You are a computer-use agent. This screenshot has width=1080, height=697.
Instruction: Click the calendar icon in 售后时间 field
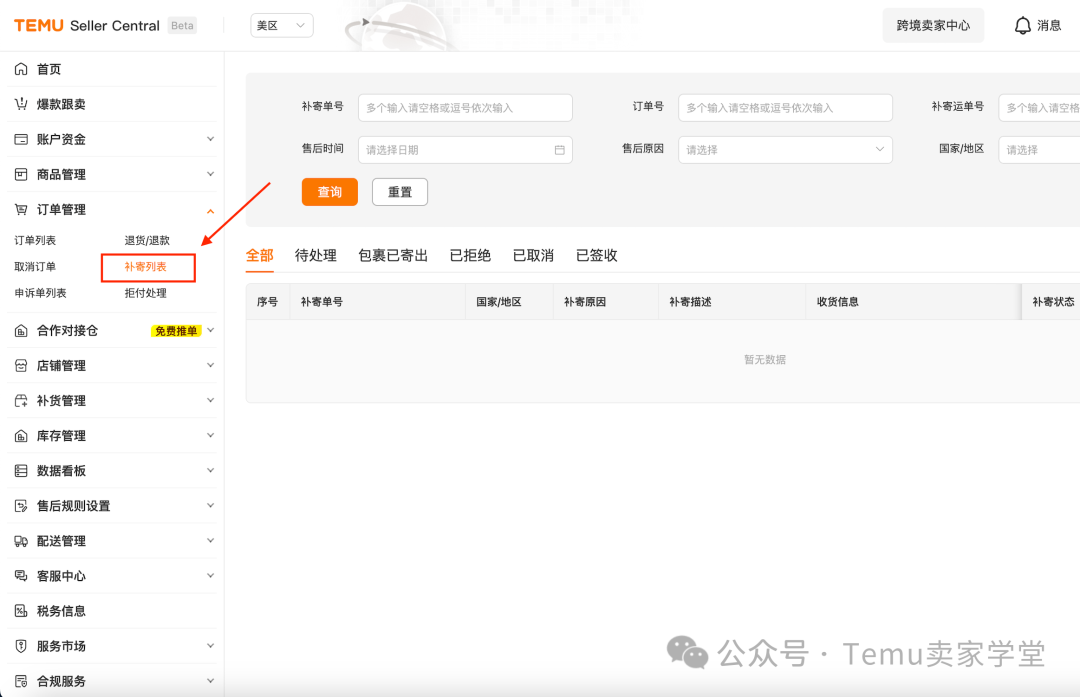(559, 150)
